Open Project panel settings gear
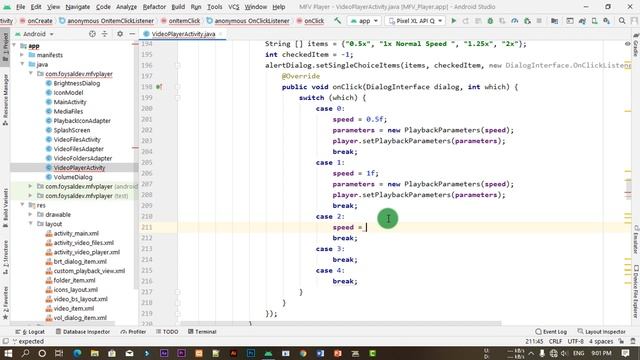 click(120, 34)
